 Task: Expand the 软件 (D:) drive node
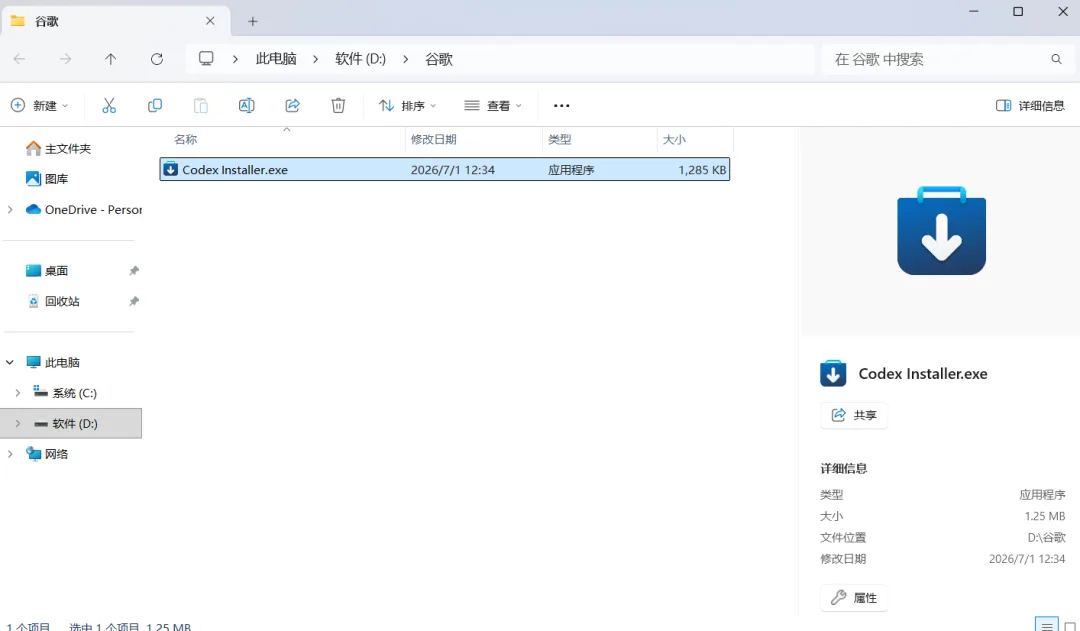[18, 423]
